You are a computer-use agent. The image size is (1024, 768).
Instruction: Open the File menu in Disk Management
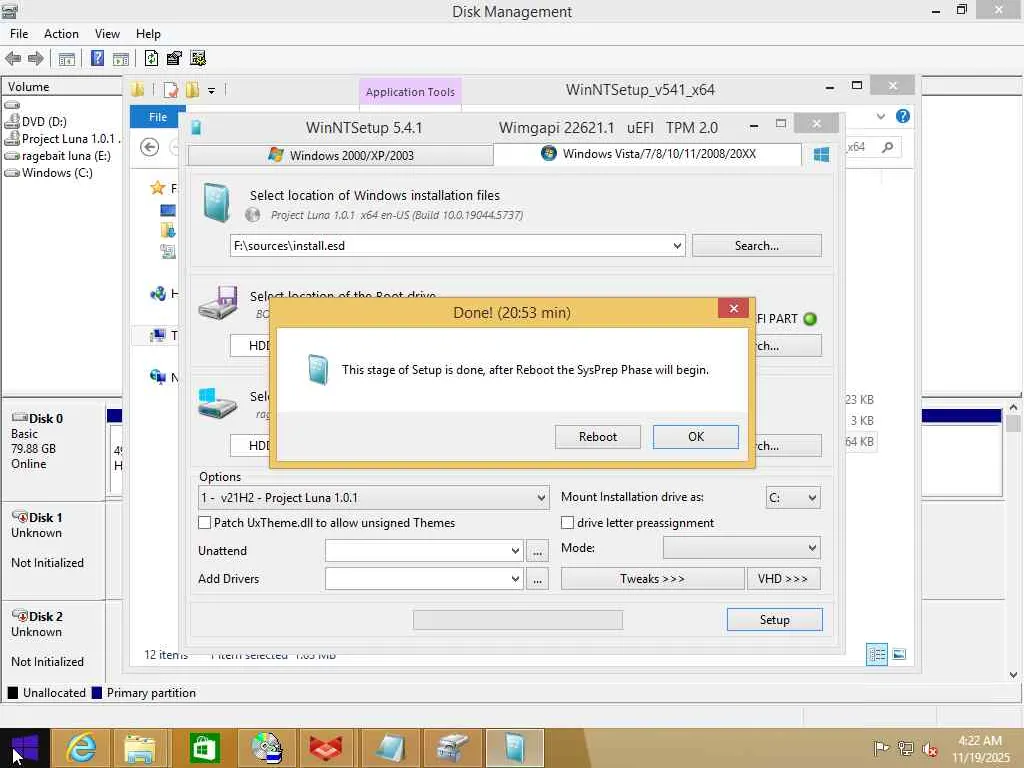[19, 34]
